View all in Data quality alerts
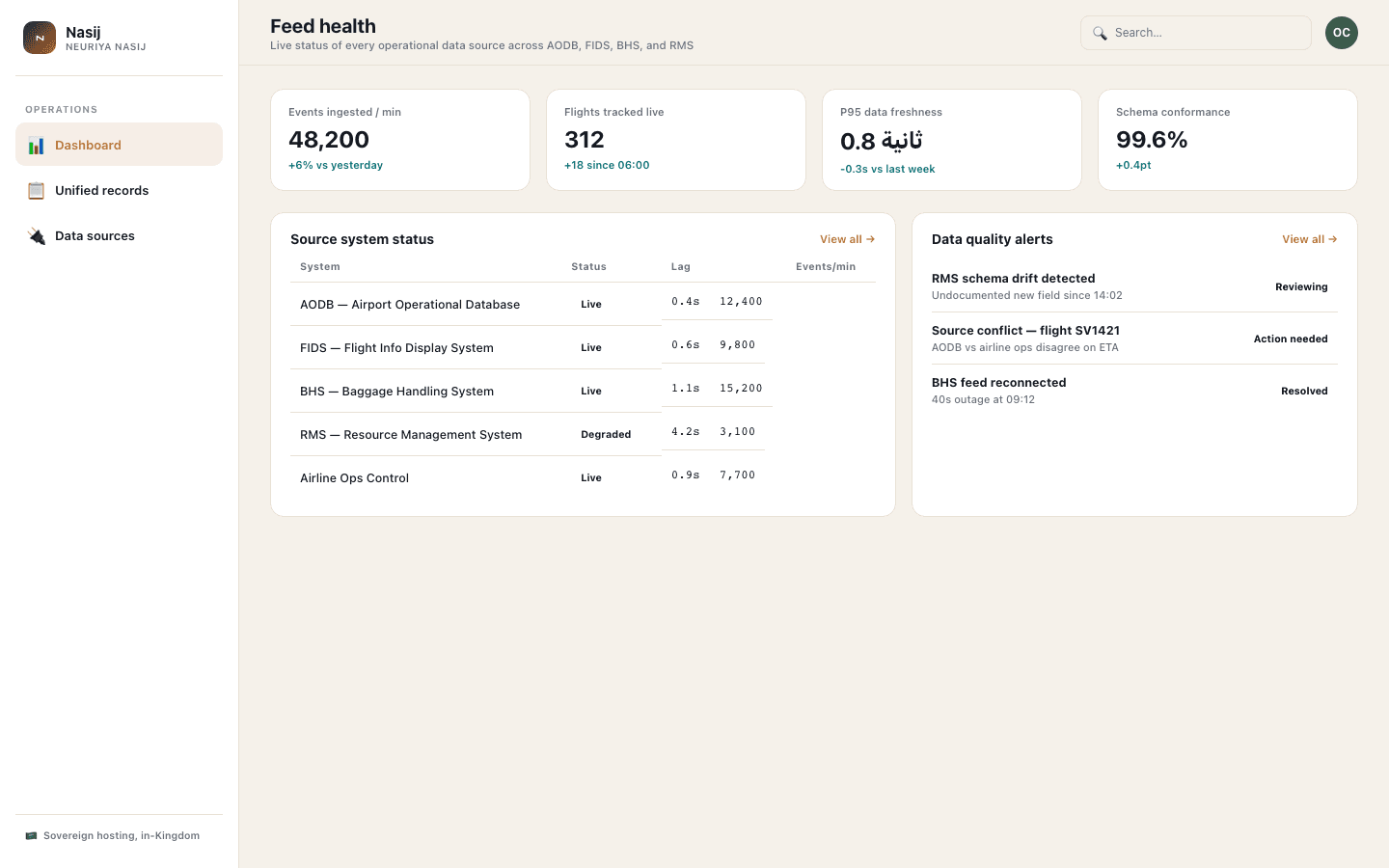 tap(1309, 239)
